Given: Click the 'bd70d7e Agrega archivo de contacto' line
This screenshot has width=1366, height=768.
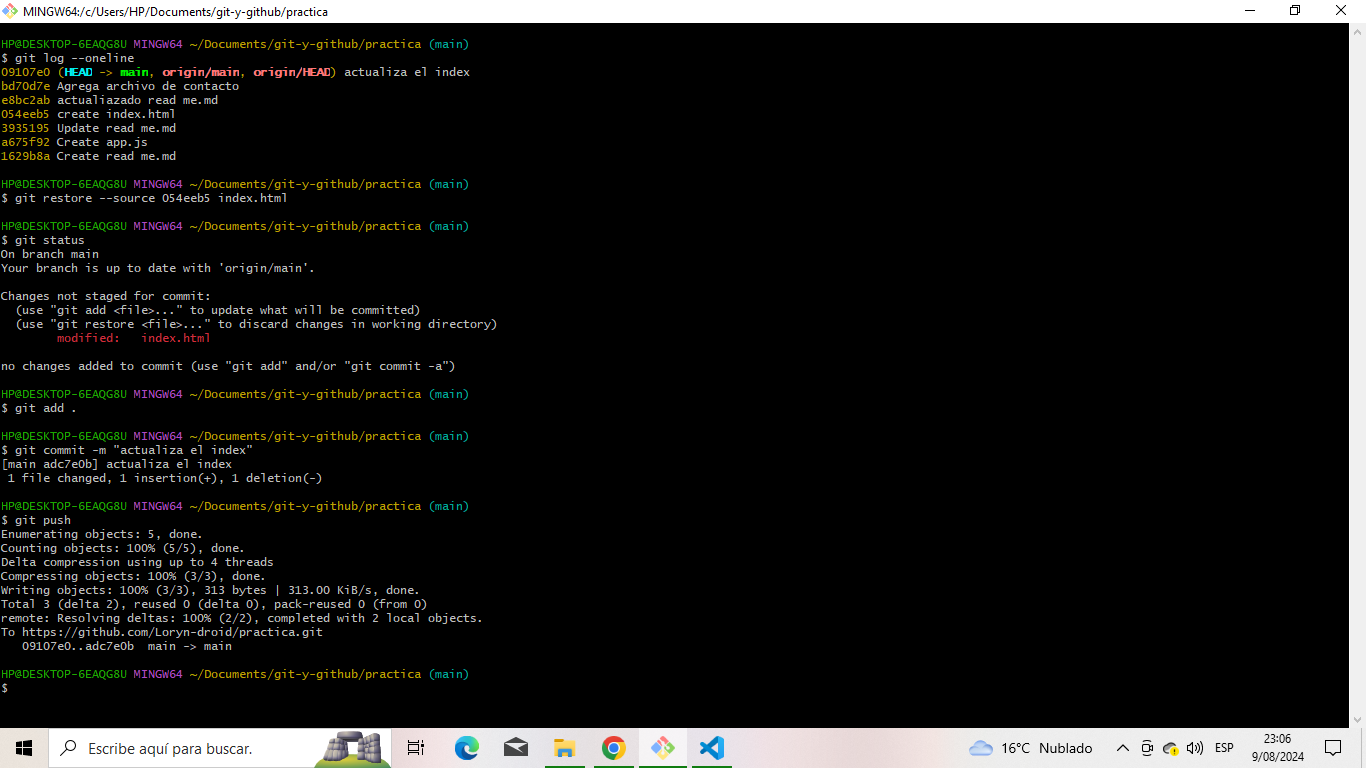Looking at the screenshot, I should 120,86.
